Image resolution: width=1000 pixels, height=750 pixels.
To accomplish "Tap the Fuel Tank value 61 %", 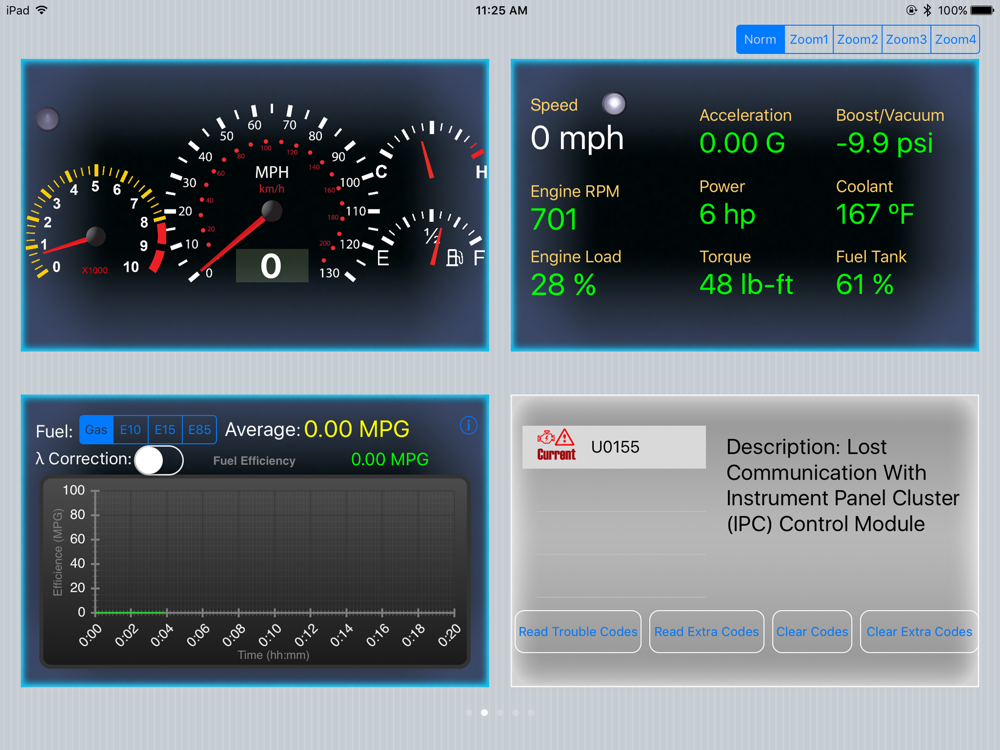I will [865, 284].
